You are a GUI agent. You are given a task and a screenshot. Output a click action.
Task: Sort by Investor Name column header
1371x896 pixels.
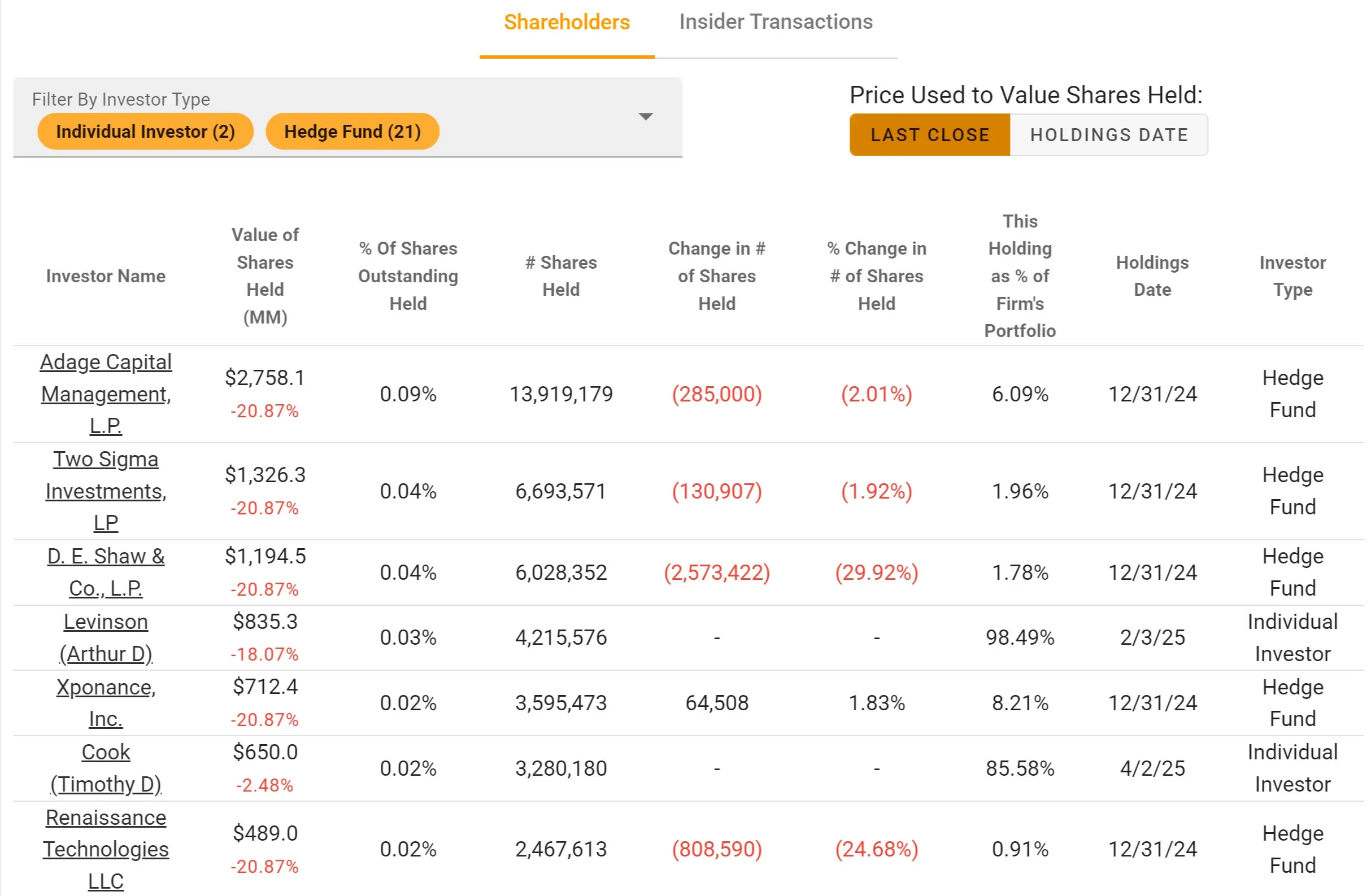[106, 276]
